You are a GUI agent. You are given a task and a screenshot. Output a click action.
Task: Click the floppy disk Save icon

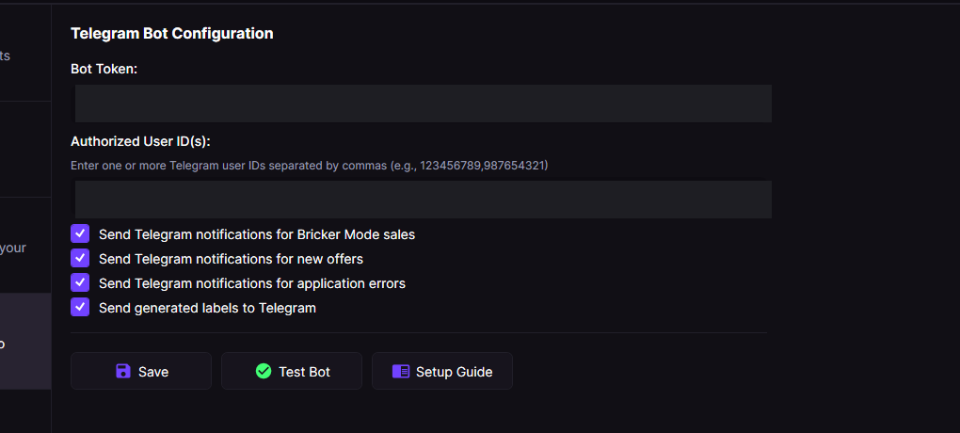pos(123,371)
